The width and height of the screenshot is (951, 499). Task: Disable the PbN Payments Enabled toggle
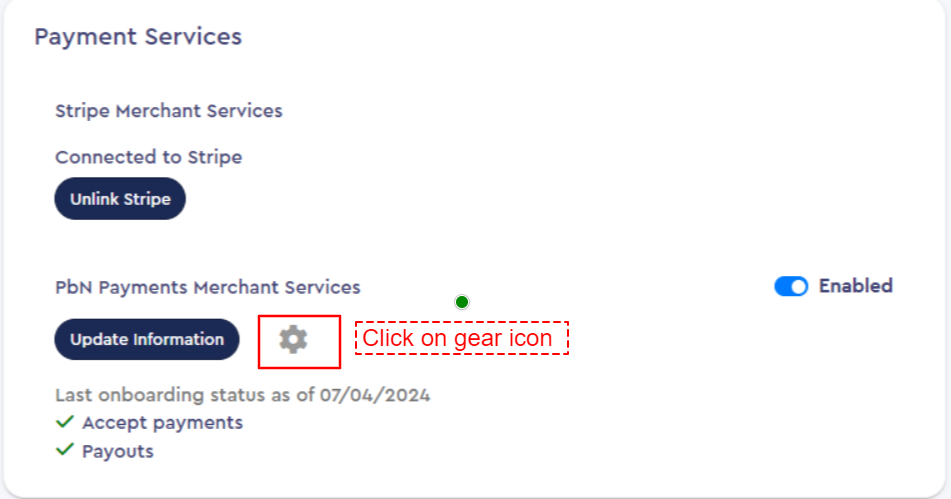tap(791, 286)
